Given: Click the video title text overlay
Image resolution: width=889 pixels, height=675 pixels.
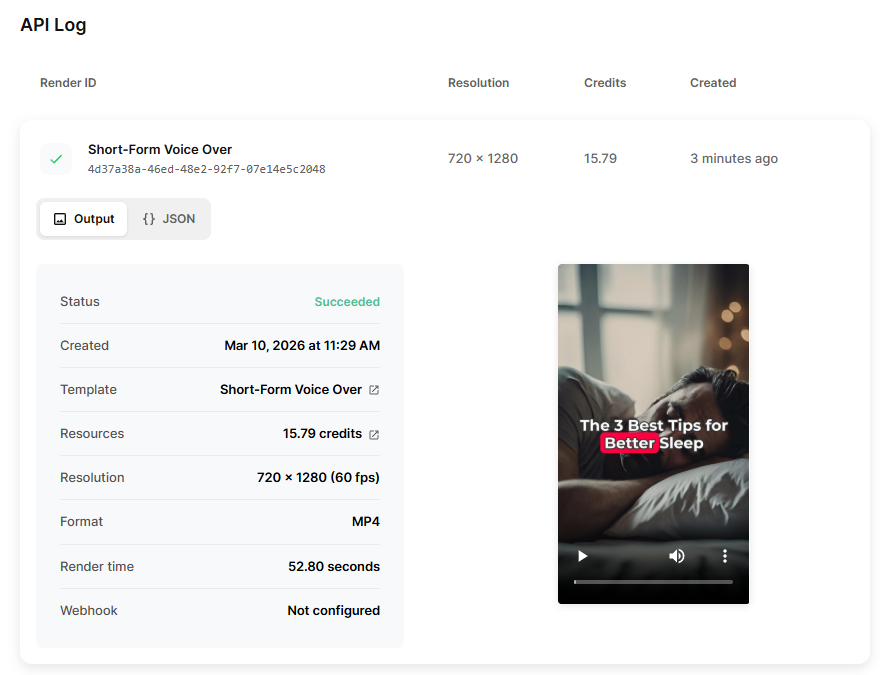Looking at the screenshot, I should pos(653,434).
